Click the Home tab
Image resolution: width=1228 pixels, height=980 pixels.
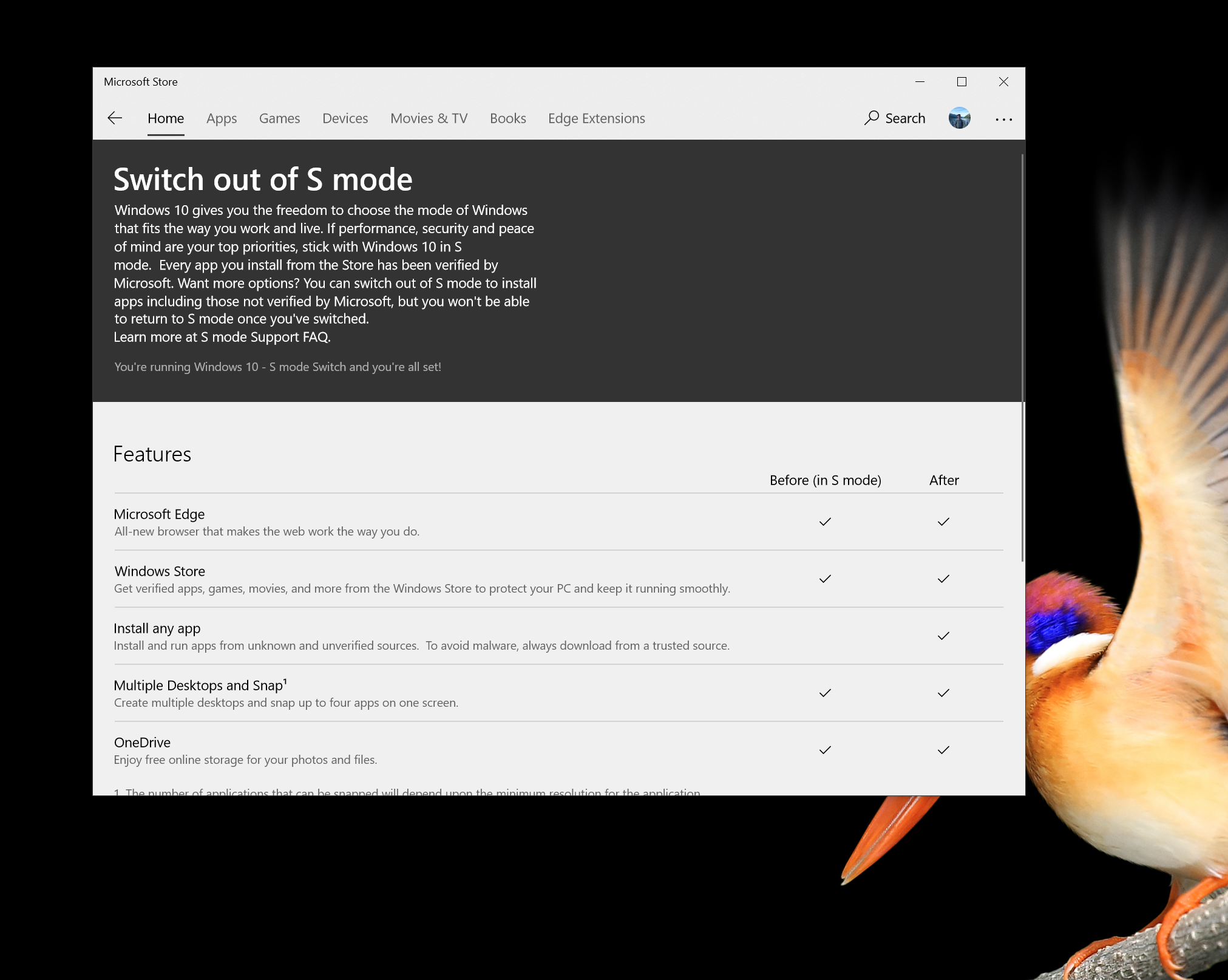[x=166, y=118]
